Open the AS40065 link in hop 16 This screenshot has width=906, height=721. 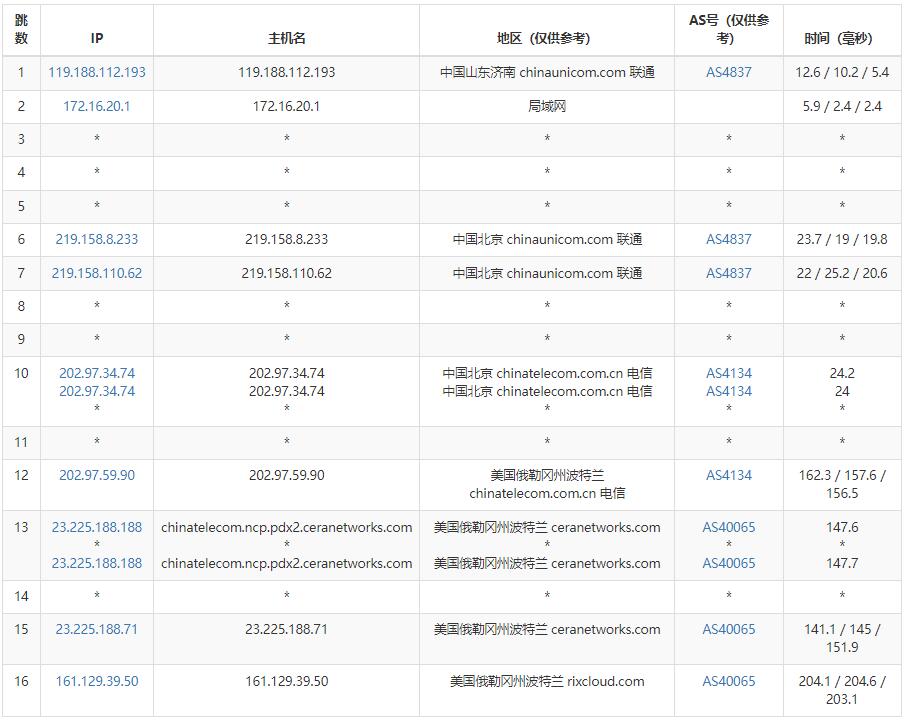click(x=729, y=682)
